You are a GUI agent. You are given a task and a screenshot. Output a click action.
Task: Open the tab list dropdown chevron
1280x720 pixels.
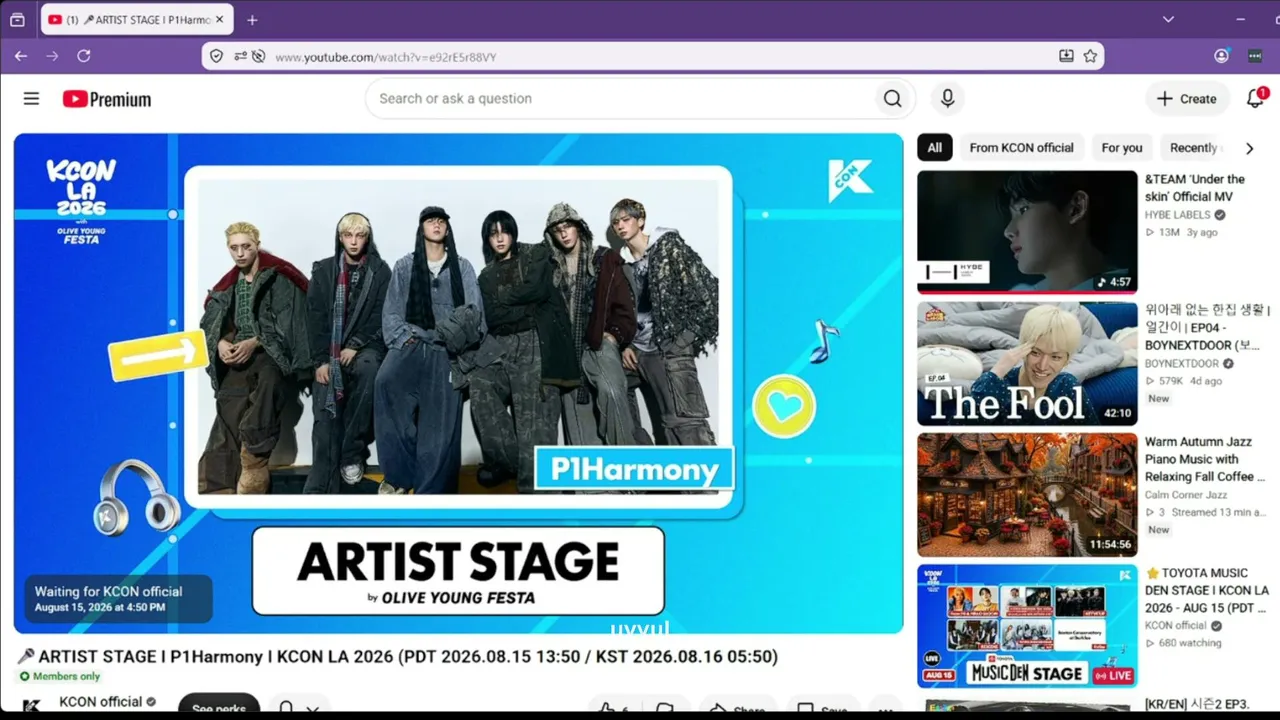pyautogui.click(x=1168, y=20)
